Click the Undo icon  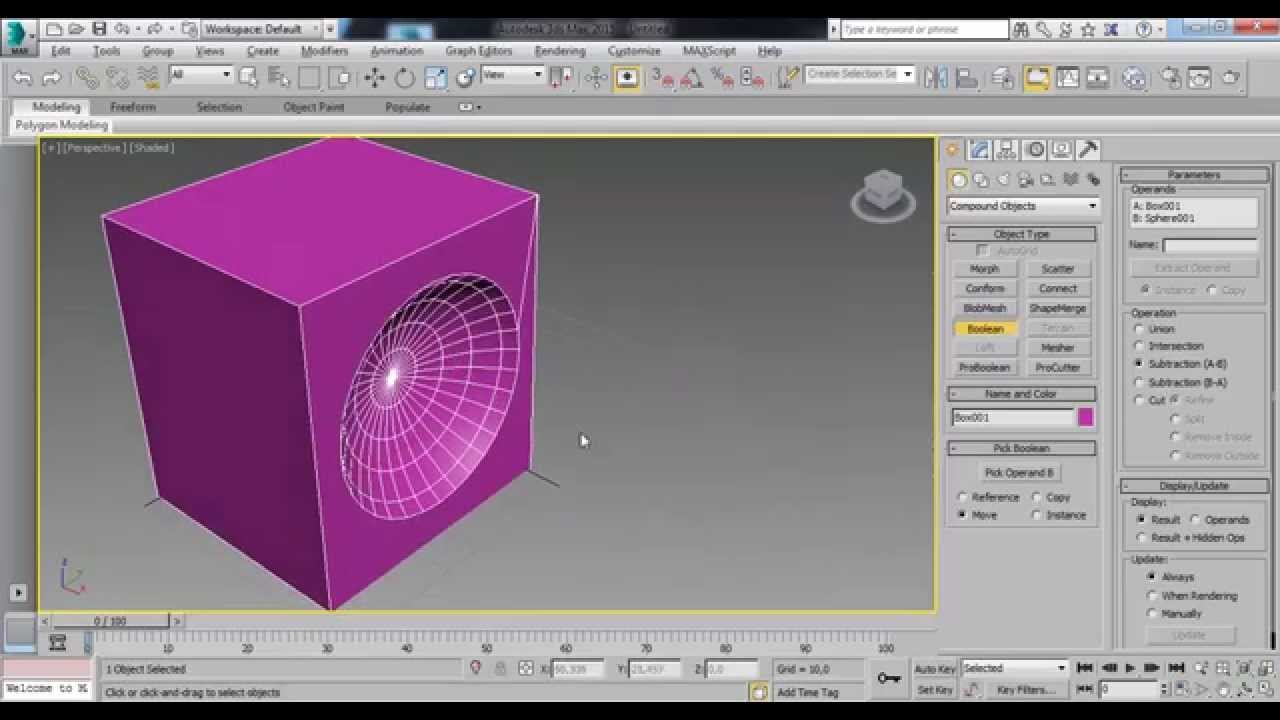(x=21, y=78)
